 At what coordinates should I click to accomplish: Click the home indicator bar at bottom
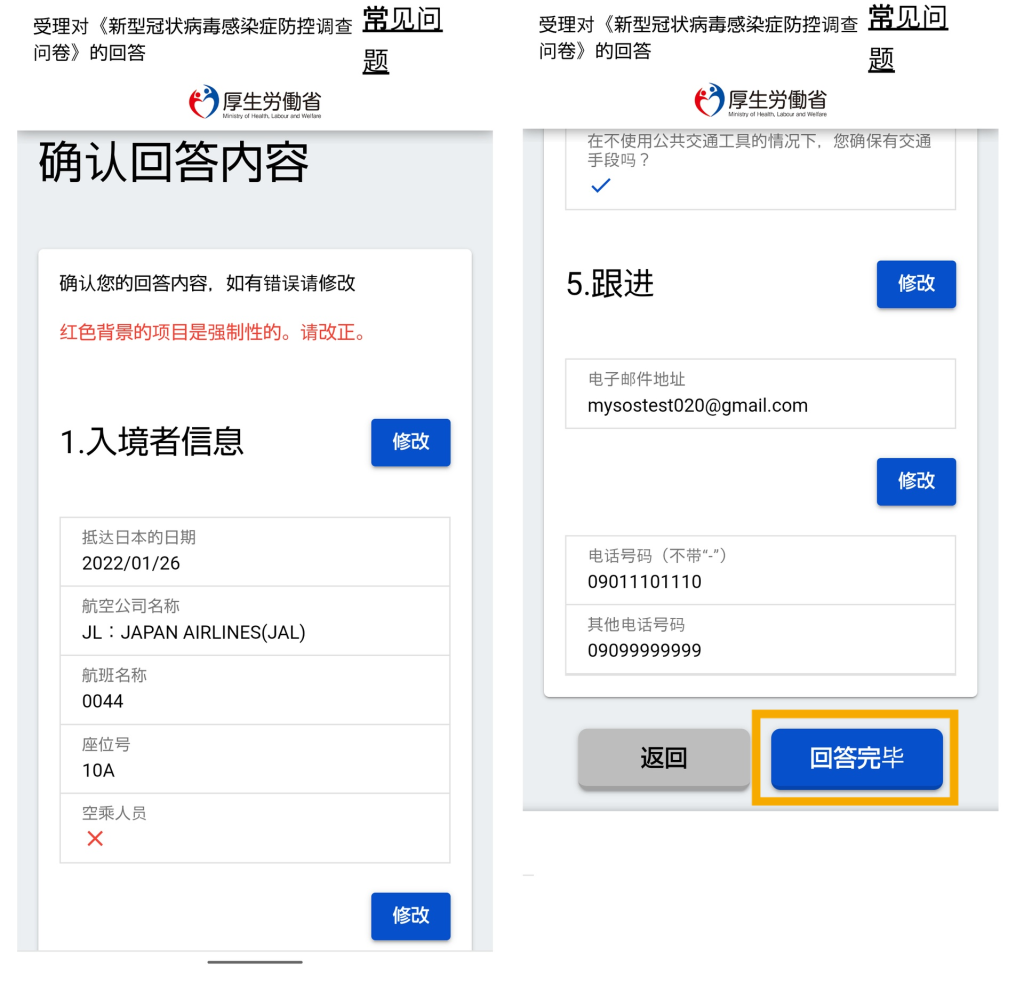tap(255, 962)
